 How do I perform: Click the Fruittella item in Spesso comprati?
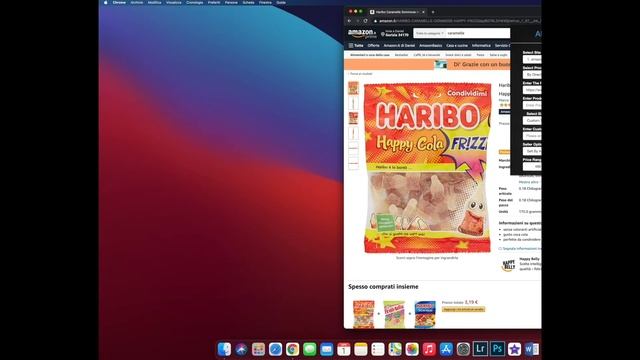(x=394, y=314)
